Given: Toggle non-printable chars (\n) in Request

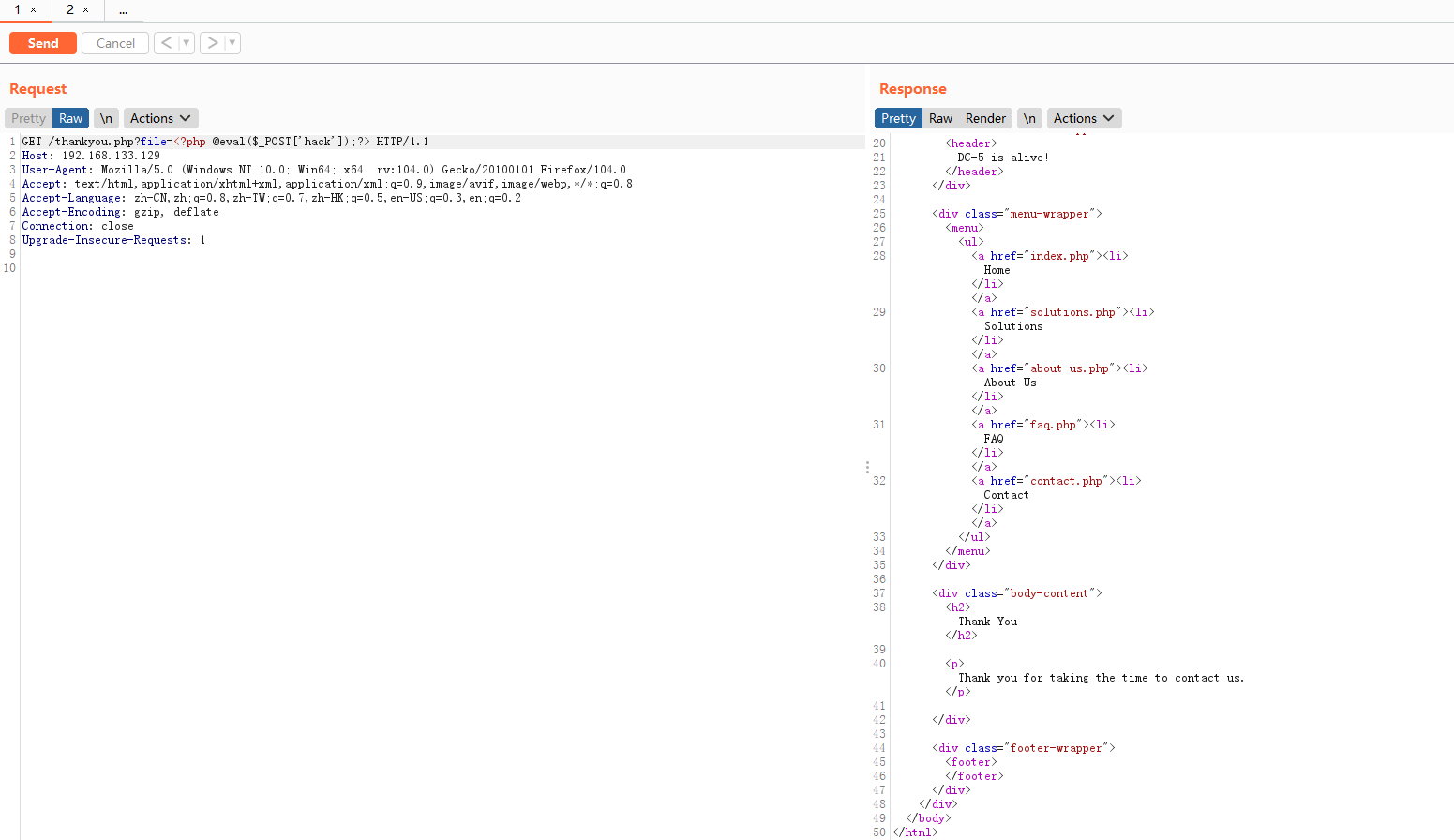Looking at the screenshot, I should (x=107, y=118).
